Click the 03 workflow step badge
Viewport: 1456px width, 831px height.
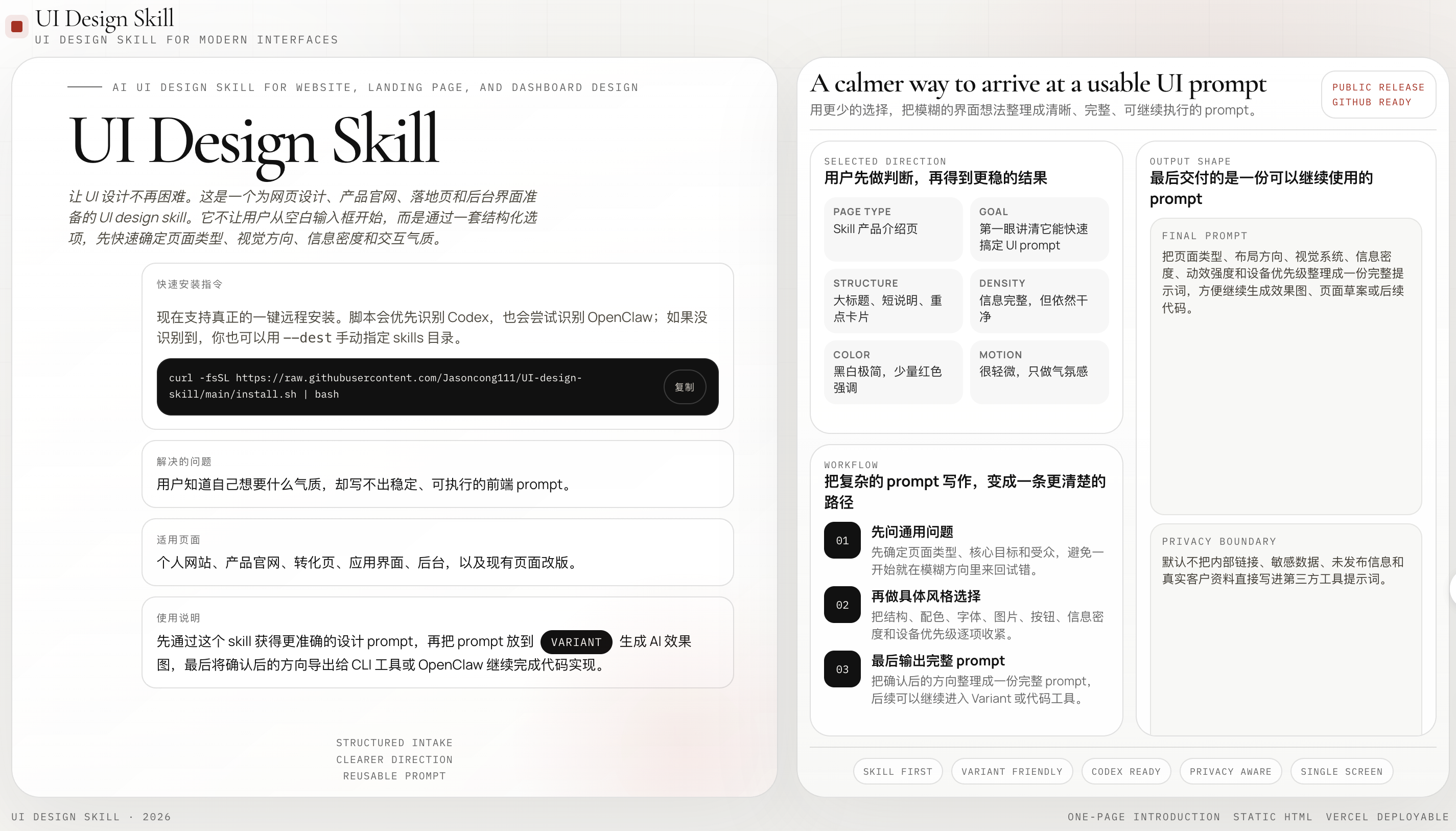(842, 669)
